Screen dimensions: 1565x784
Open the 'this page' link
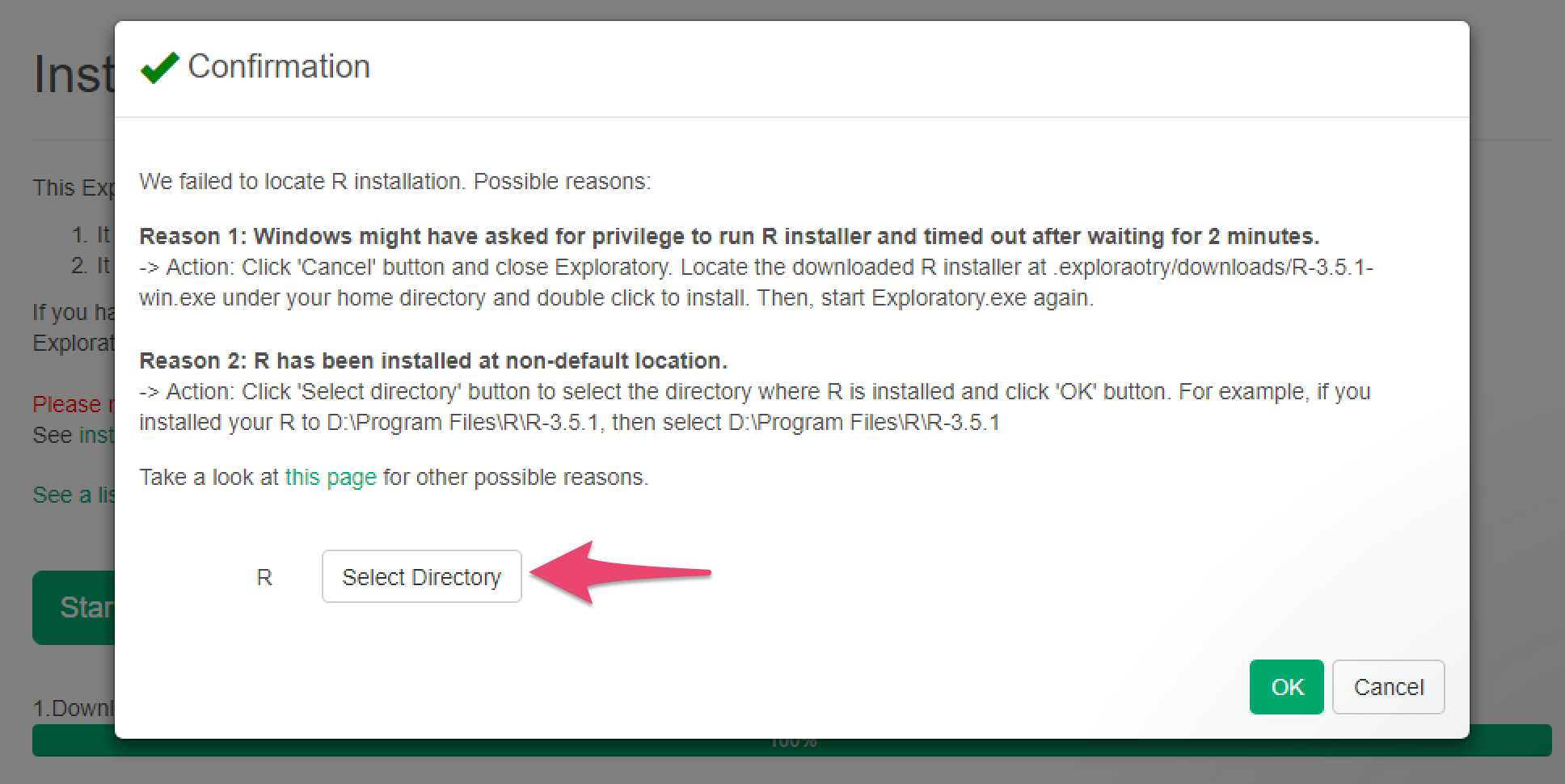point(331,477)
